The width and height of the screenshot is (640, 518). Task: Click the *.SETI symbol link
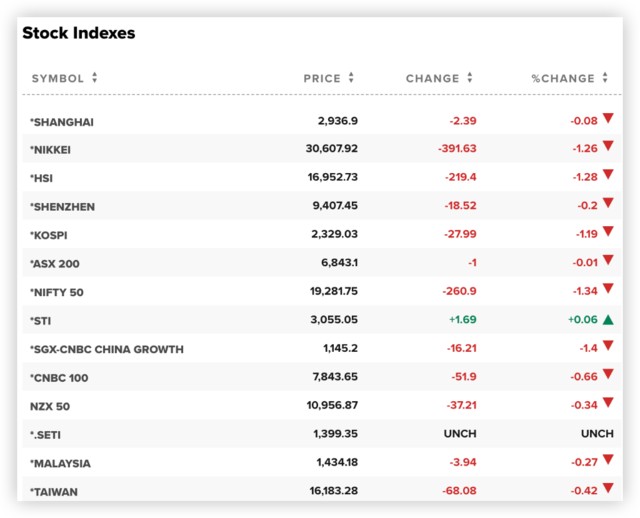point(49,435)
